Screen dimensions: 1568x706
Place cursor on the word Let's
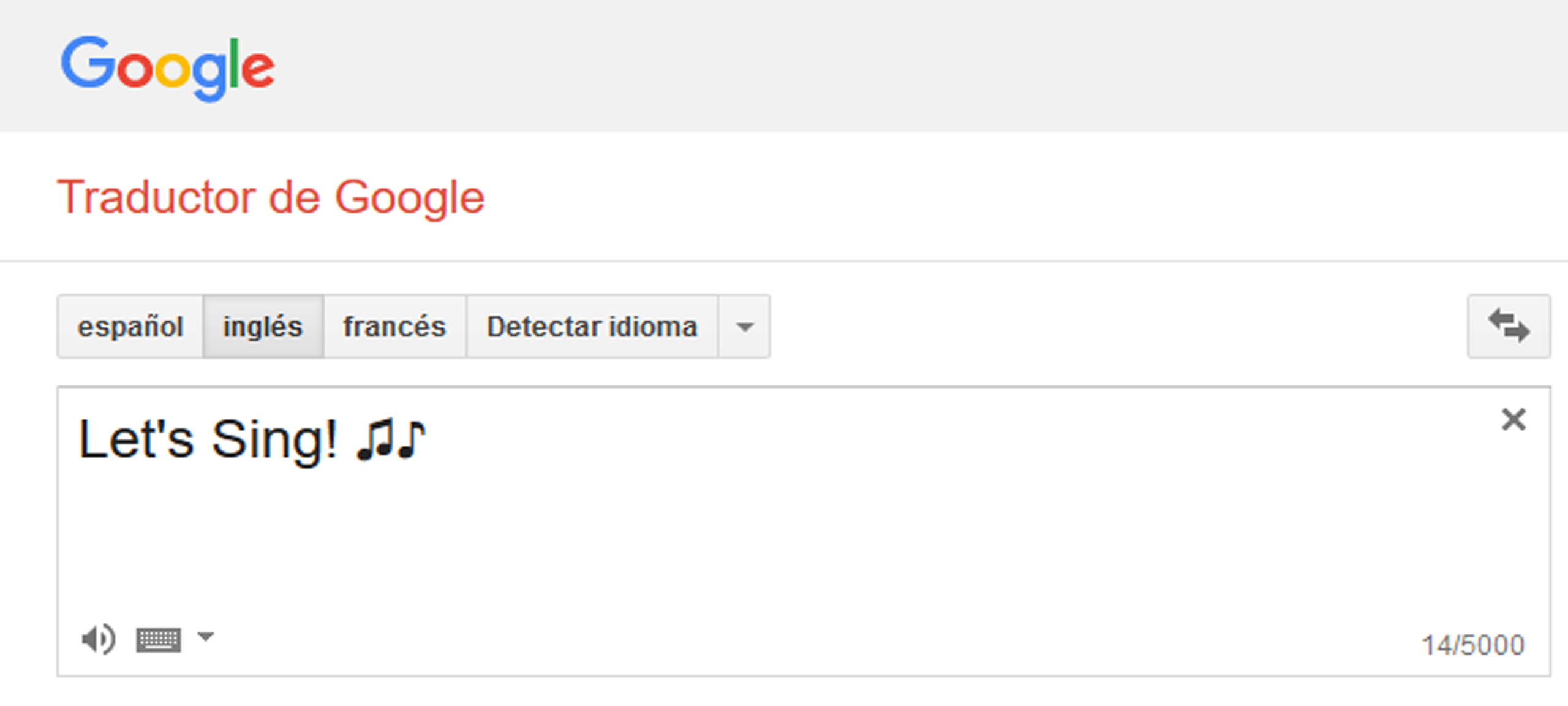pyautogui.click(x=137, y=439)
